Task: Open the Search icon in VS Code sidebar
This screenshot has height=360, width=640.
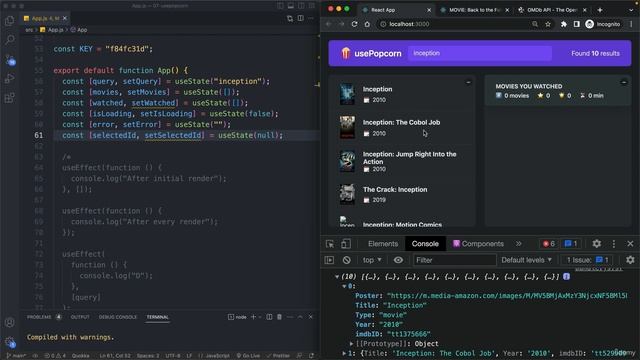Action: click(10, 40)
